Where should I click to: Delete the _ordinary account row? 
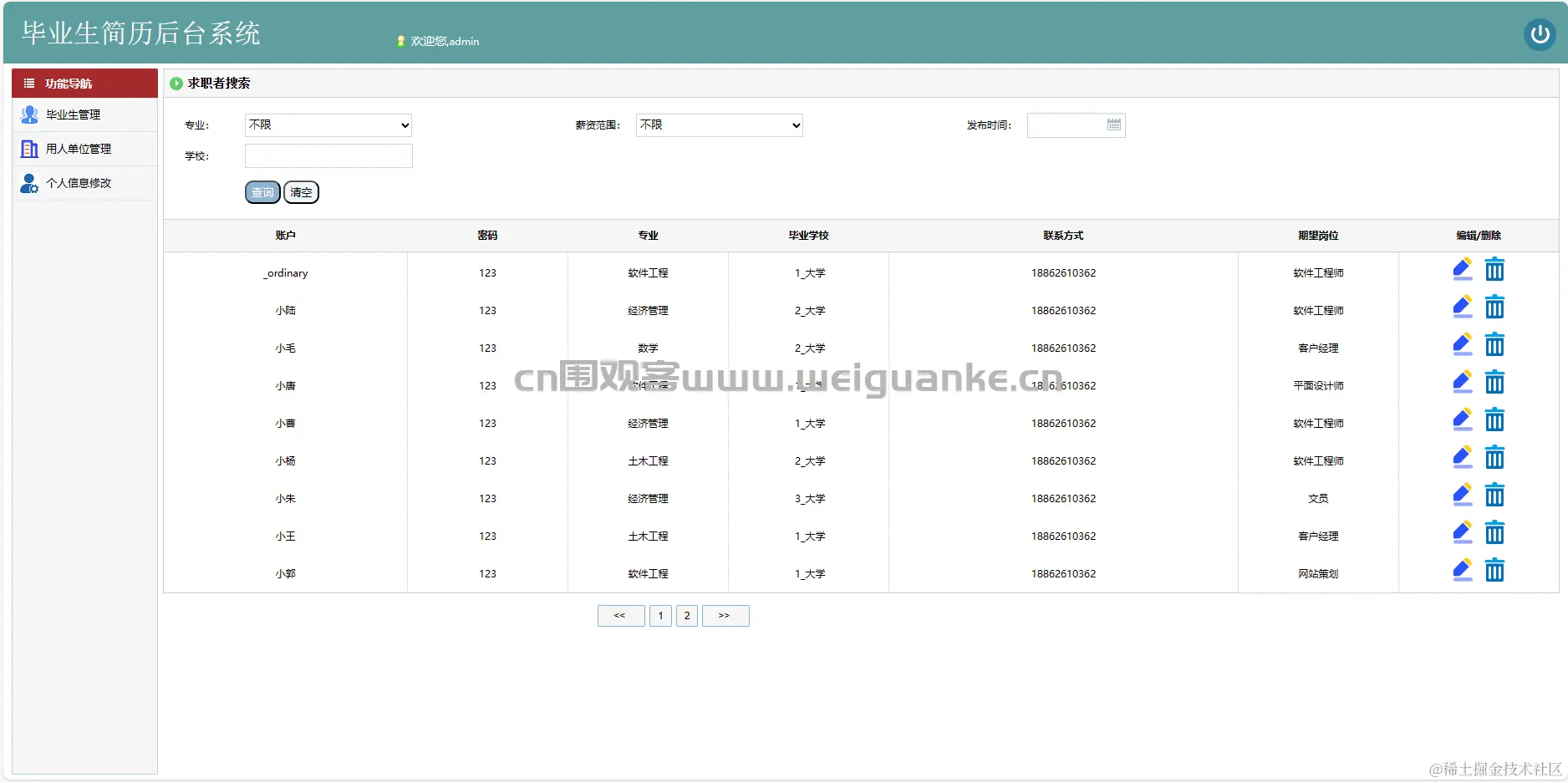[x=1494, y=270]
